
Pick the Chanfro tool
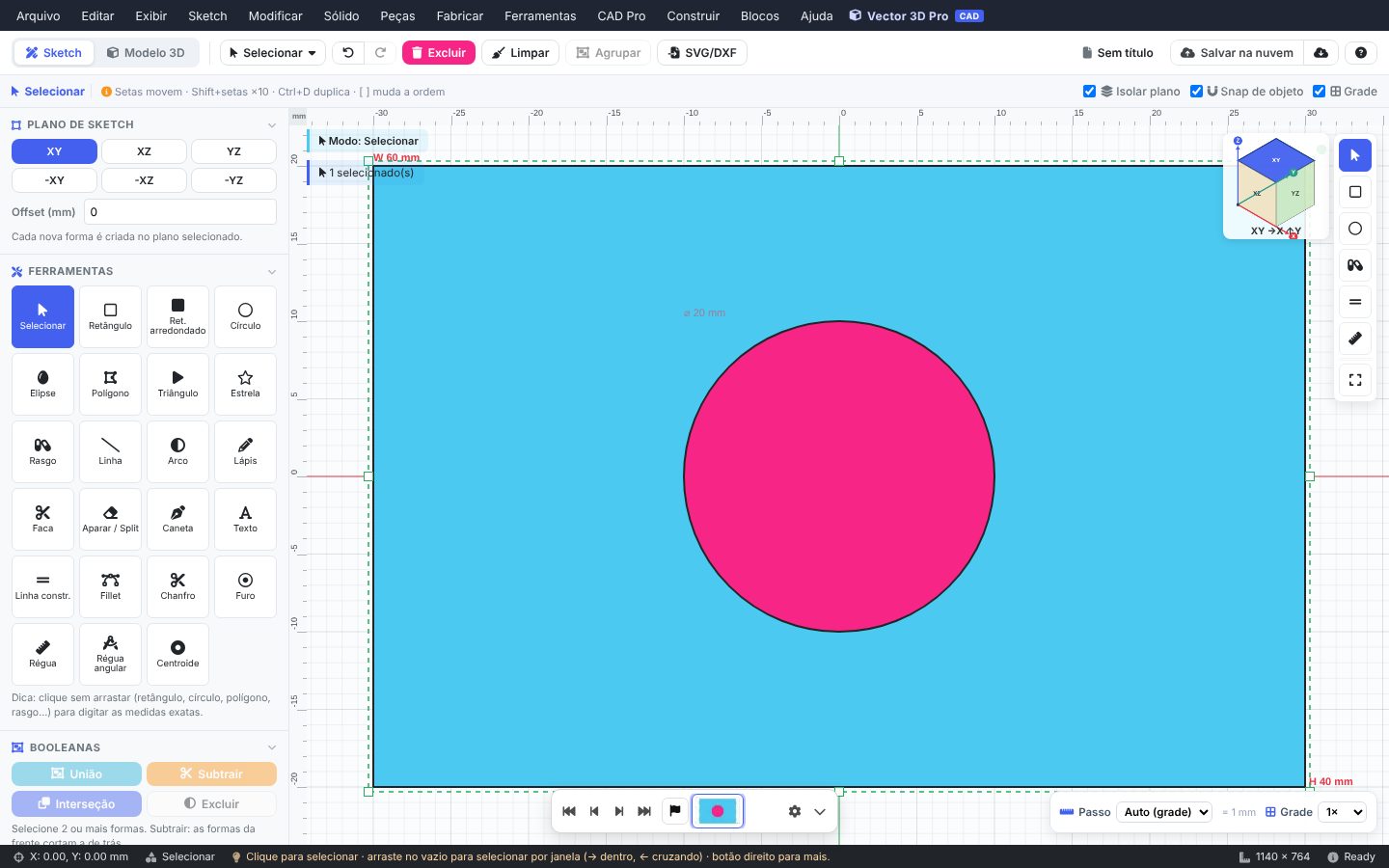(x=177, y=586)
